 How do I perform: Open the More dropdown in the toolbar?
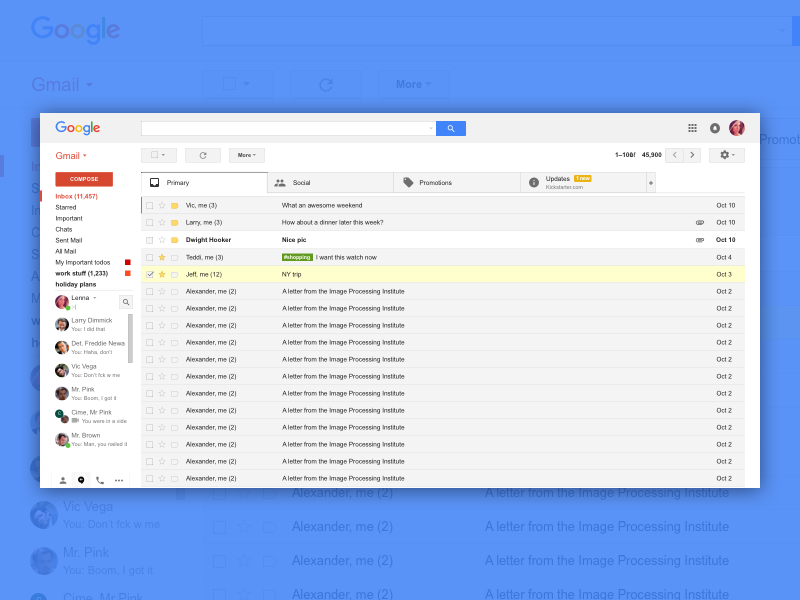click(x=246, y=155)
